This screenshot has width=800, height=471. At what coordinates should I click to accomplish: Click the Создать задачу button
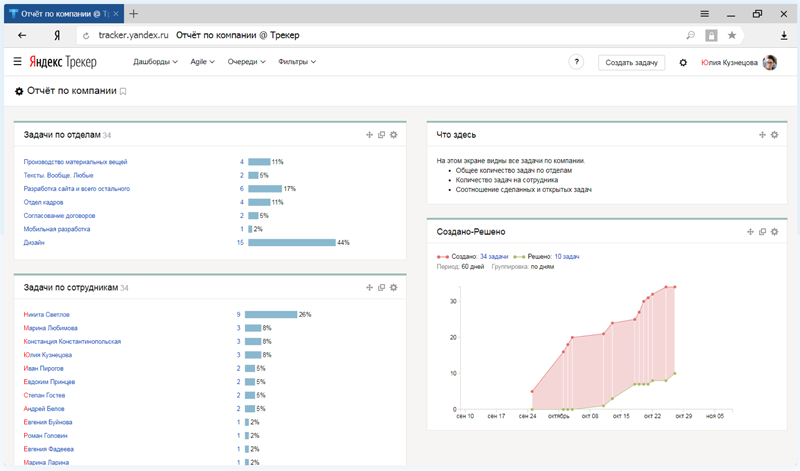pos(632,62)
